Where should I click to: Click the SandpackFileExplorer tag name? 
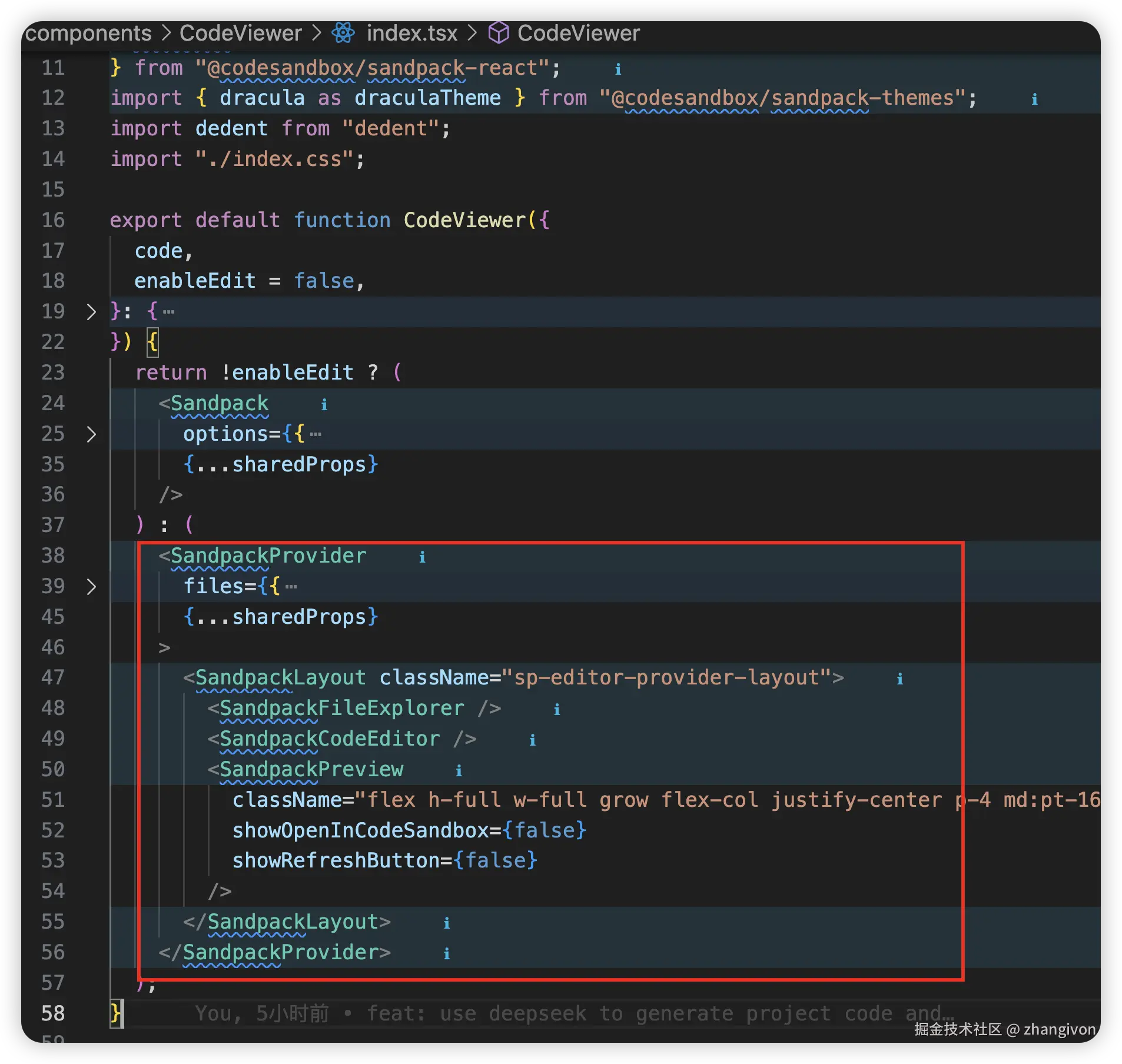click(x=342, y=708)
